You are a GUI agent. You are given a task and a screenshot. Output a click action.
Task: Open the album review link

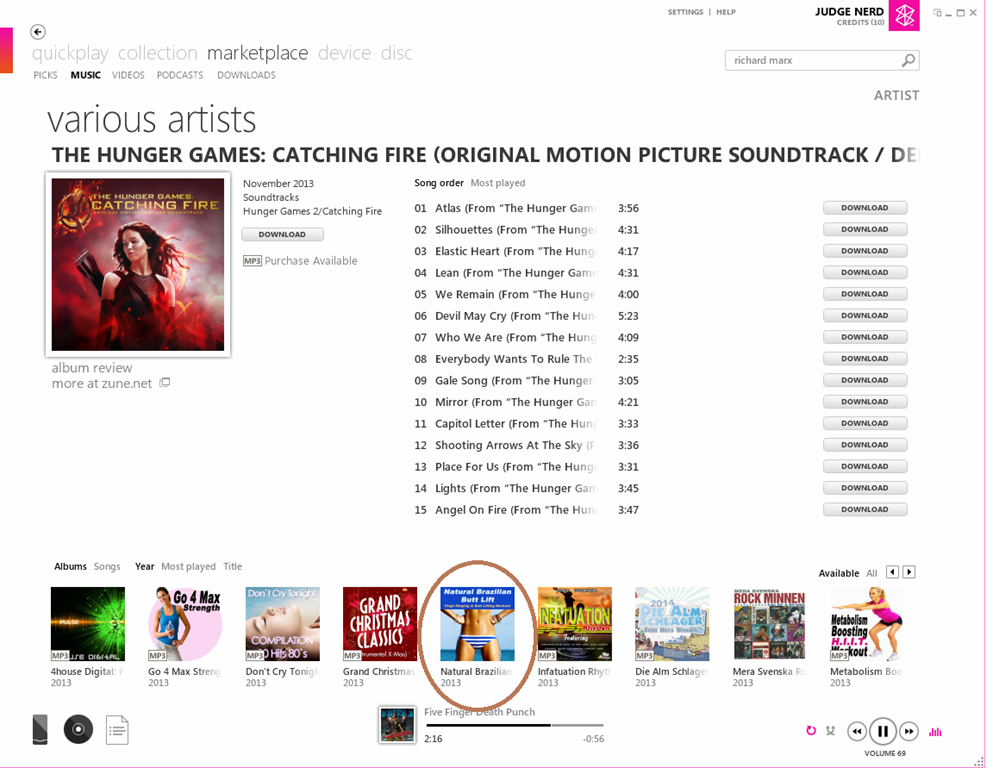point(92,368)
